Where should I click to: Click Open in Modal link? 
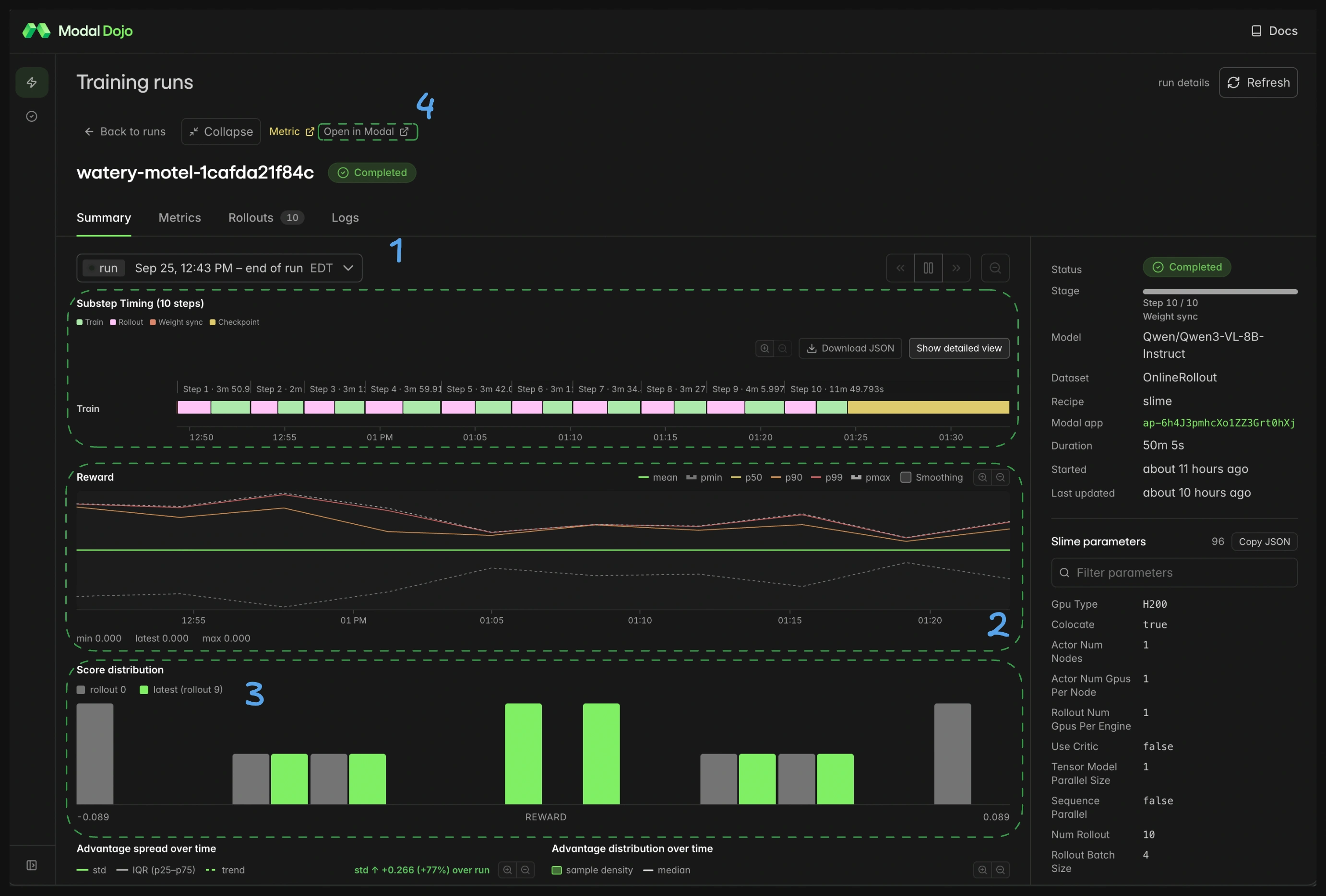coord(367,132)
